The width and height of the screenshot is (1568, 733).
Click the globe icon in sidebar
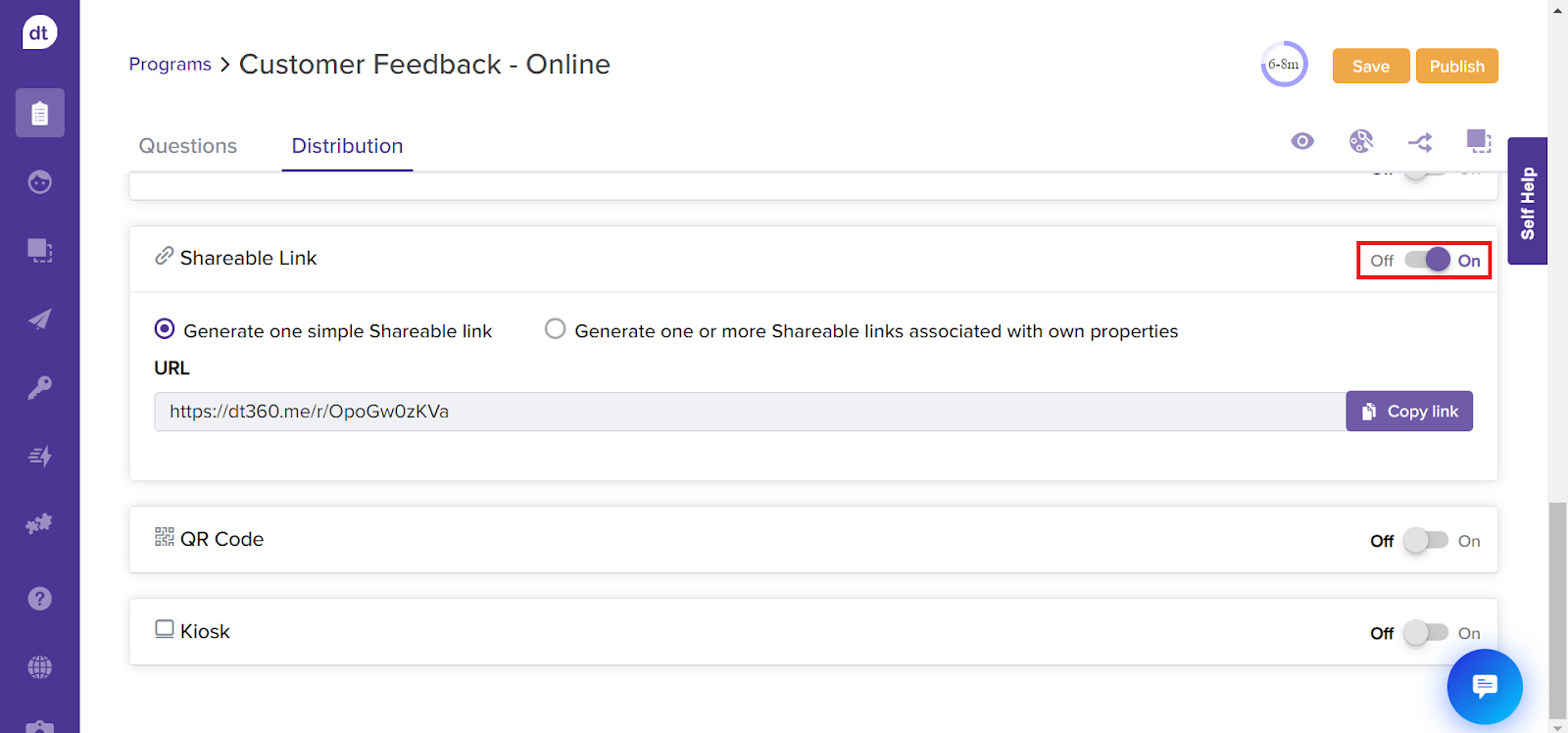pos(39,667)
